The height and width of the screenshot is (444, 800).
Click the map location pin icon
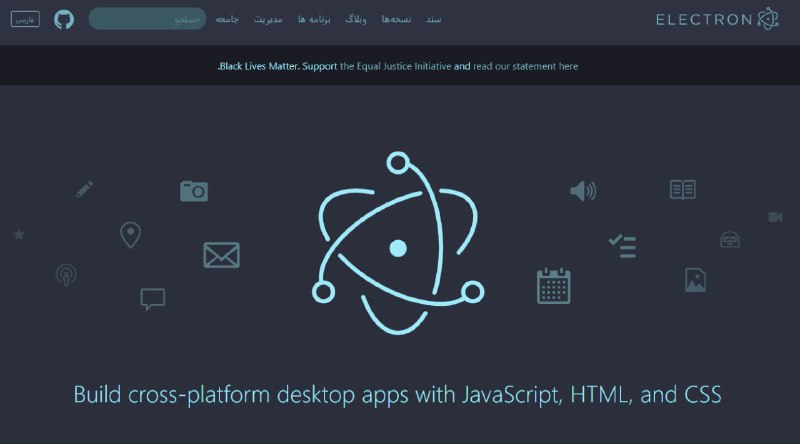(131, 235)
